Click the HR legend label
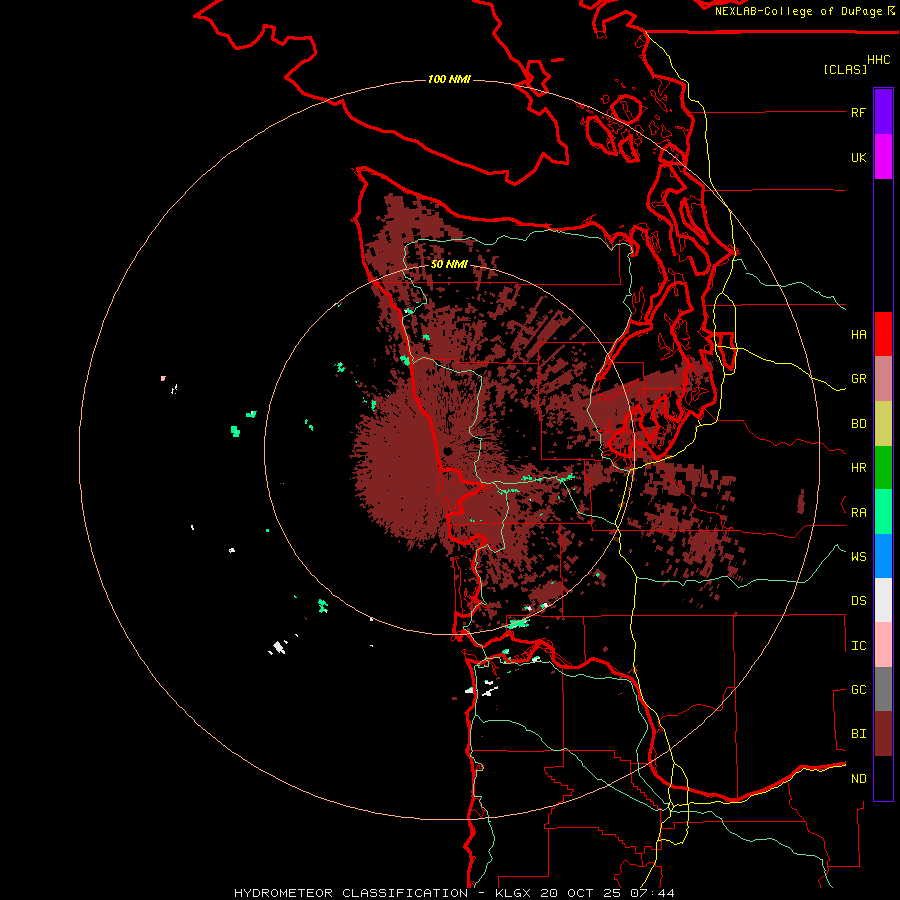 (858, 468)
